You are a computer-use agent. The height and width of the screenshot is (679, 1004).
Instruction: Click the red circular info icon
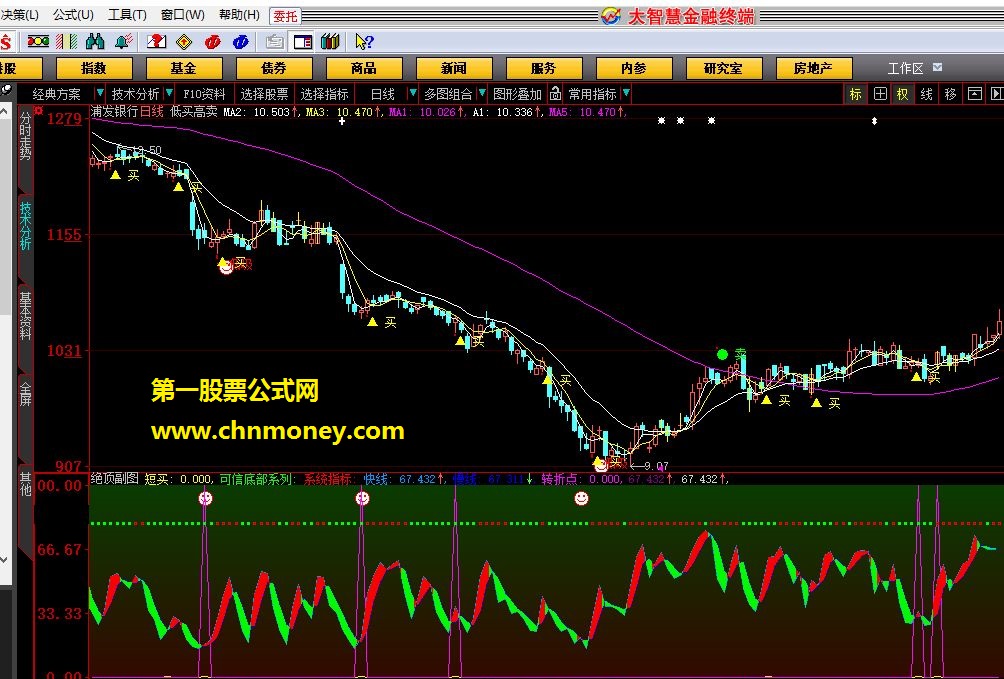click(213, 42)
